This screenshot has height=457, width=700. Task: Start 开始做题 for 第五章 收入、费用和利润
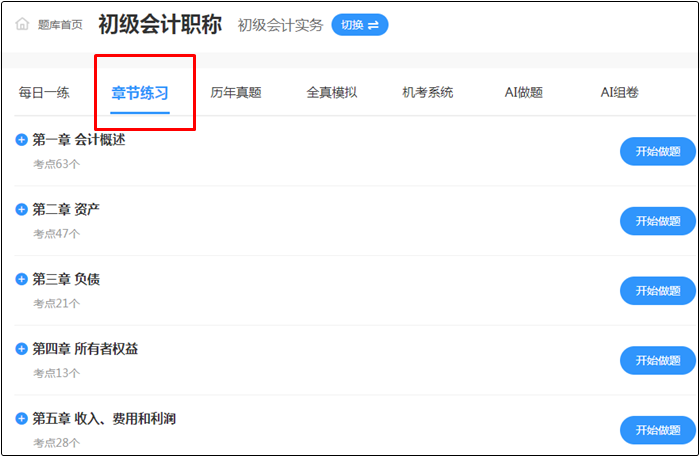click(x=658, y=430)
